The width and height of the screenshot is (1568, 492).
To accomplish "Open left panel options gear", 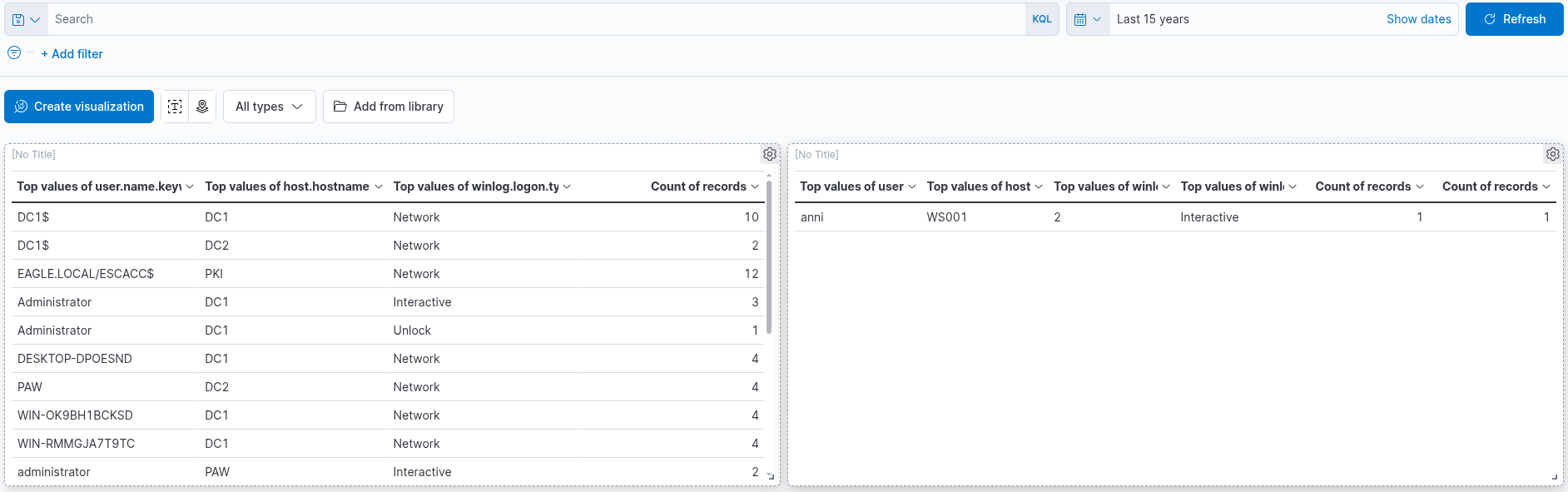I will point(770,154).
